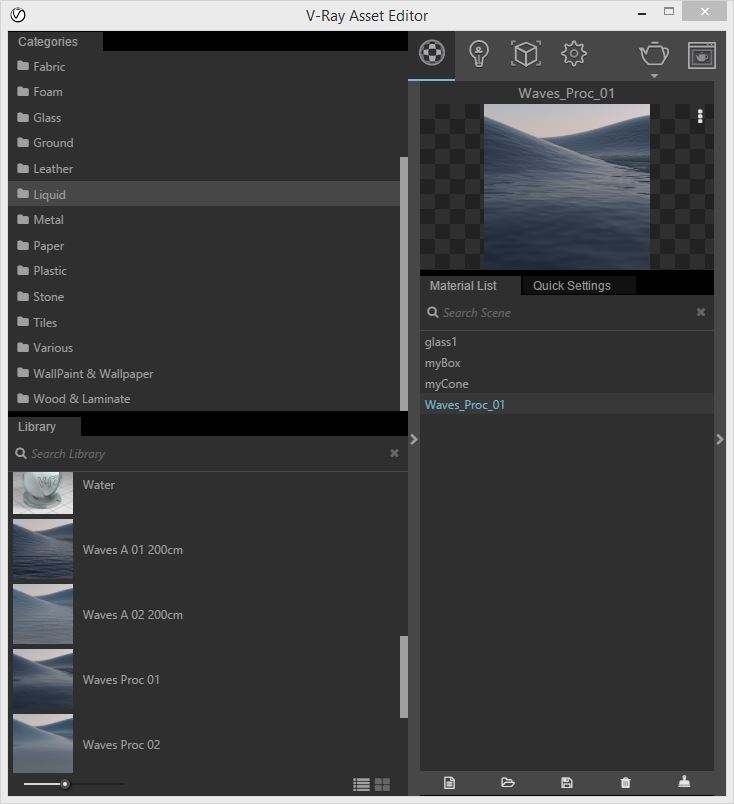Click the delete material trash icon
Viewport: 734px width, 804px height.
[x=625, y=782]
